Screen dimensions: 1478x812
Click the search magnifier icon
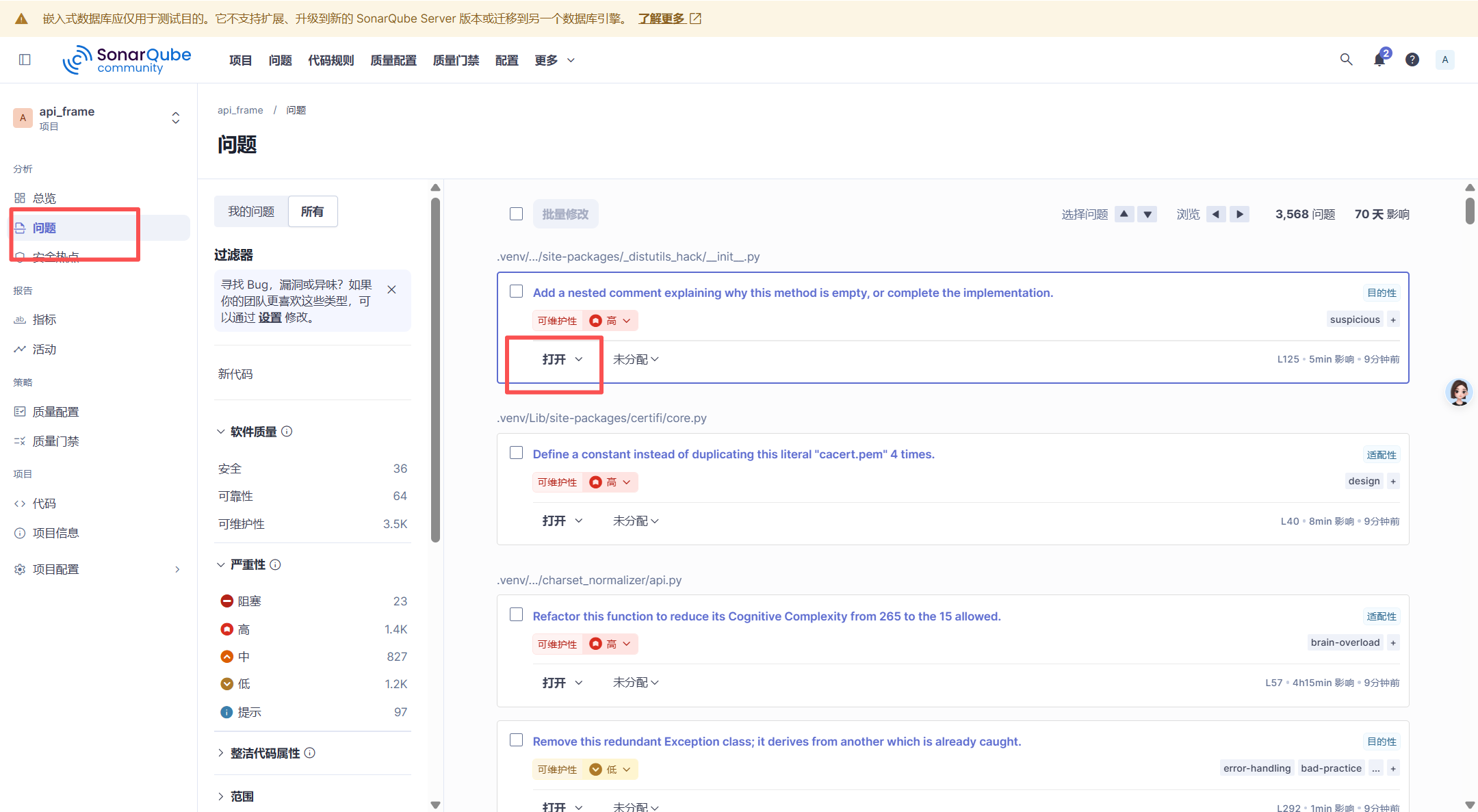1346,60
